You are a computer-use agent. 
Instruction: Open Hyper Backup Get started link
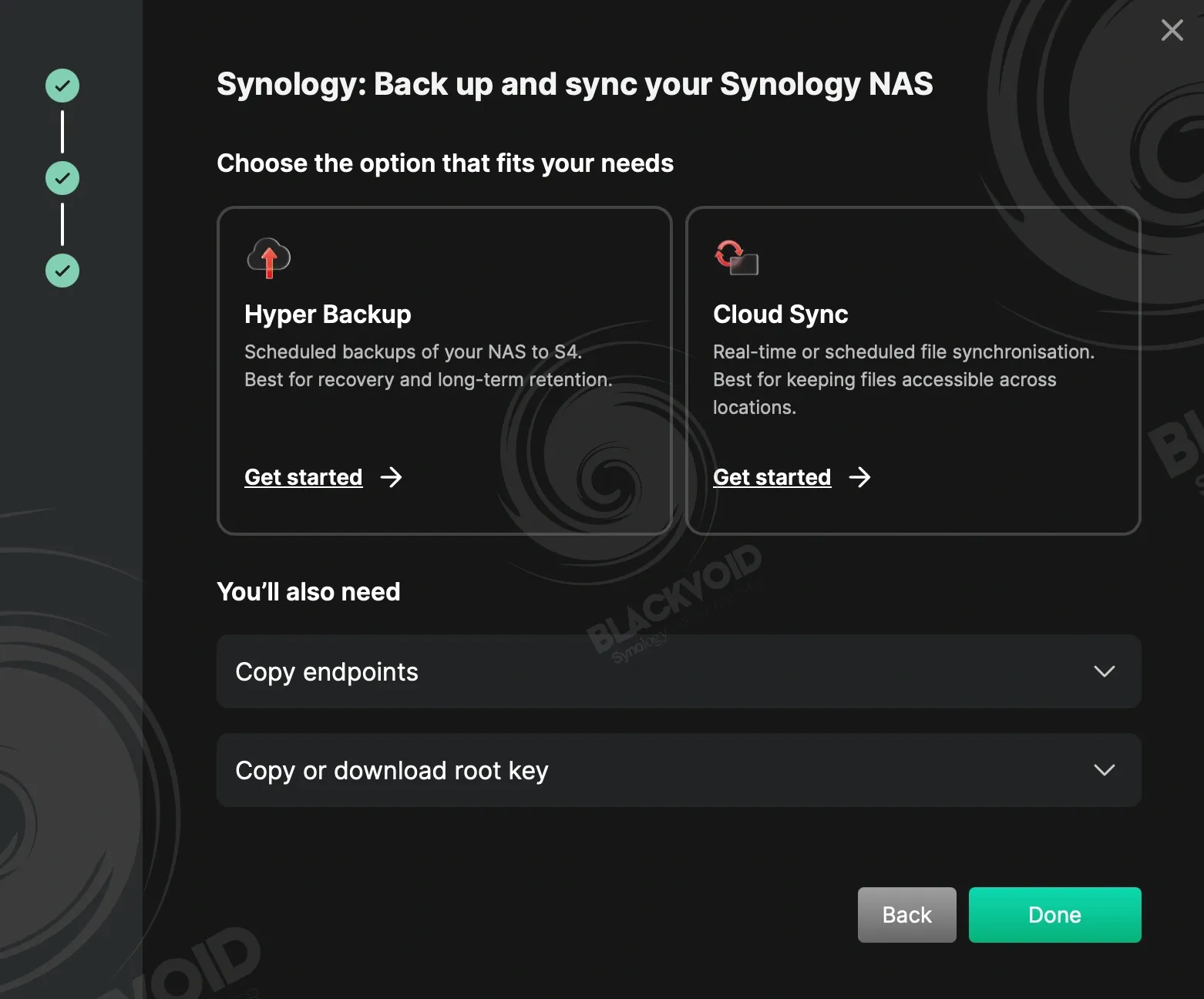tap(304, 477)
